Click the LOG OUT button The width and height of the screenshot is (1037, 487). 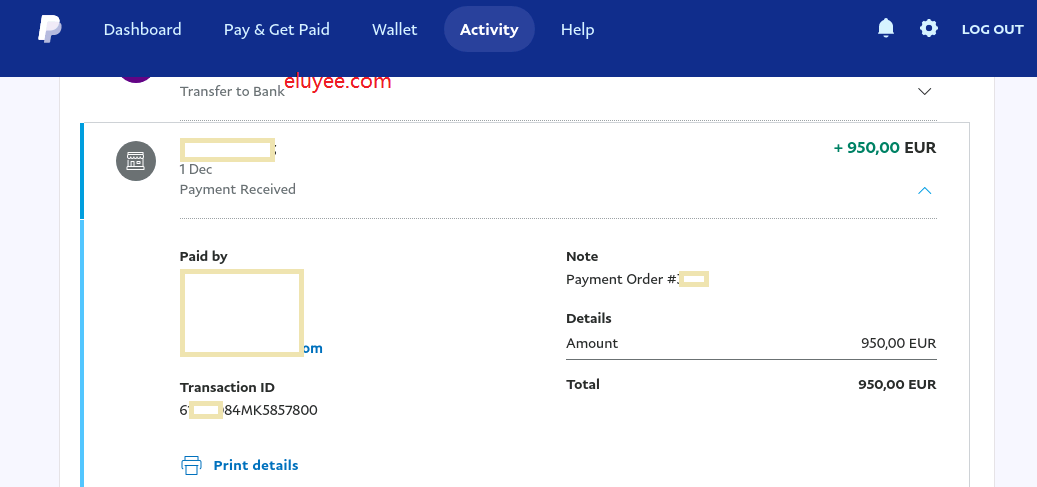coord(992,29)
